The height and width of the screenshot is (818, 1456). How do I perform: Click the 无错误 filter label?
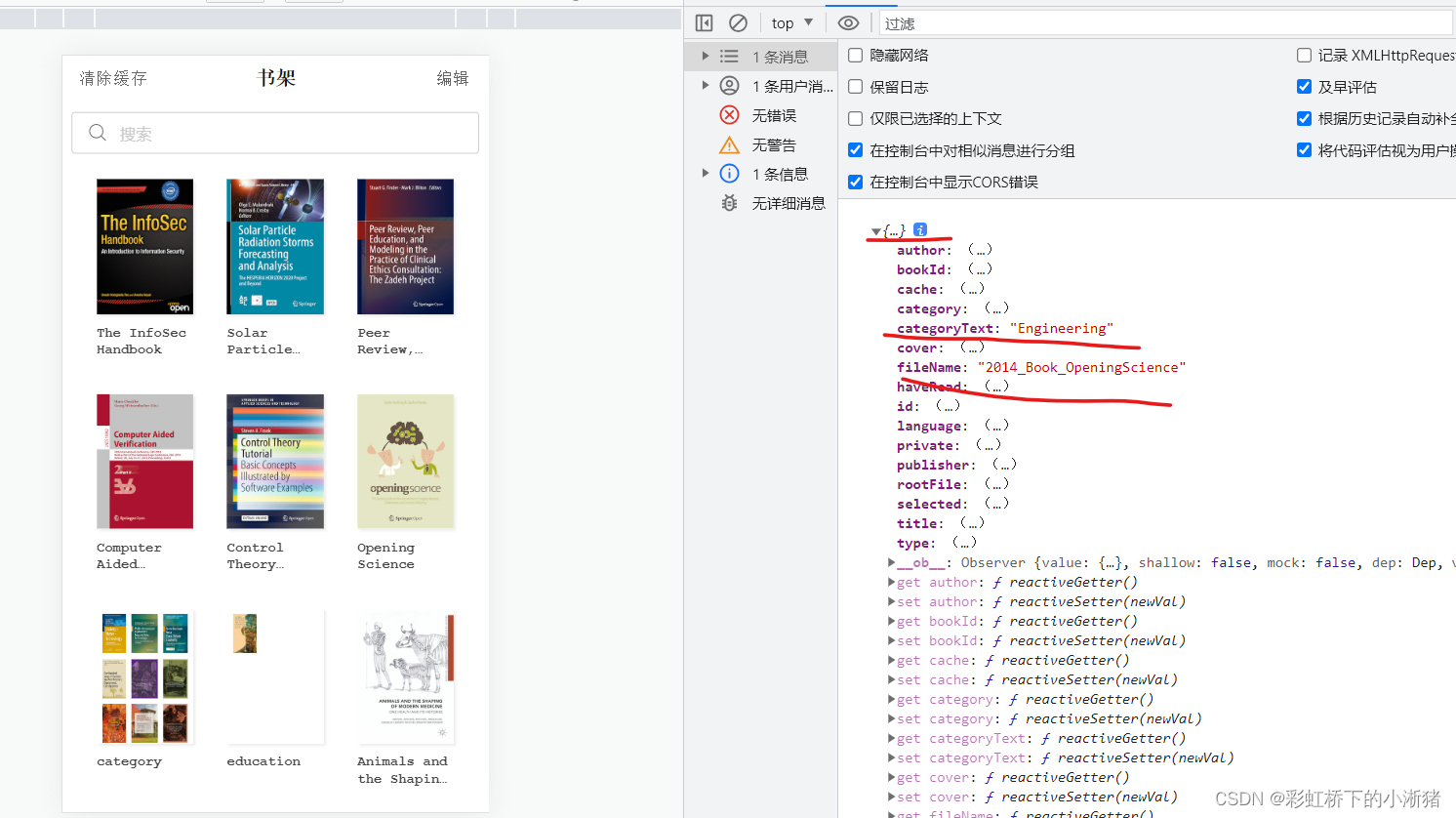tap(774, 115)
